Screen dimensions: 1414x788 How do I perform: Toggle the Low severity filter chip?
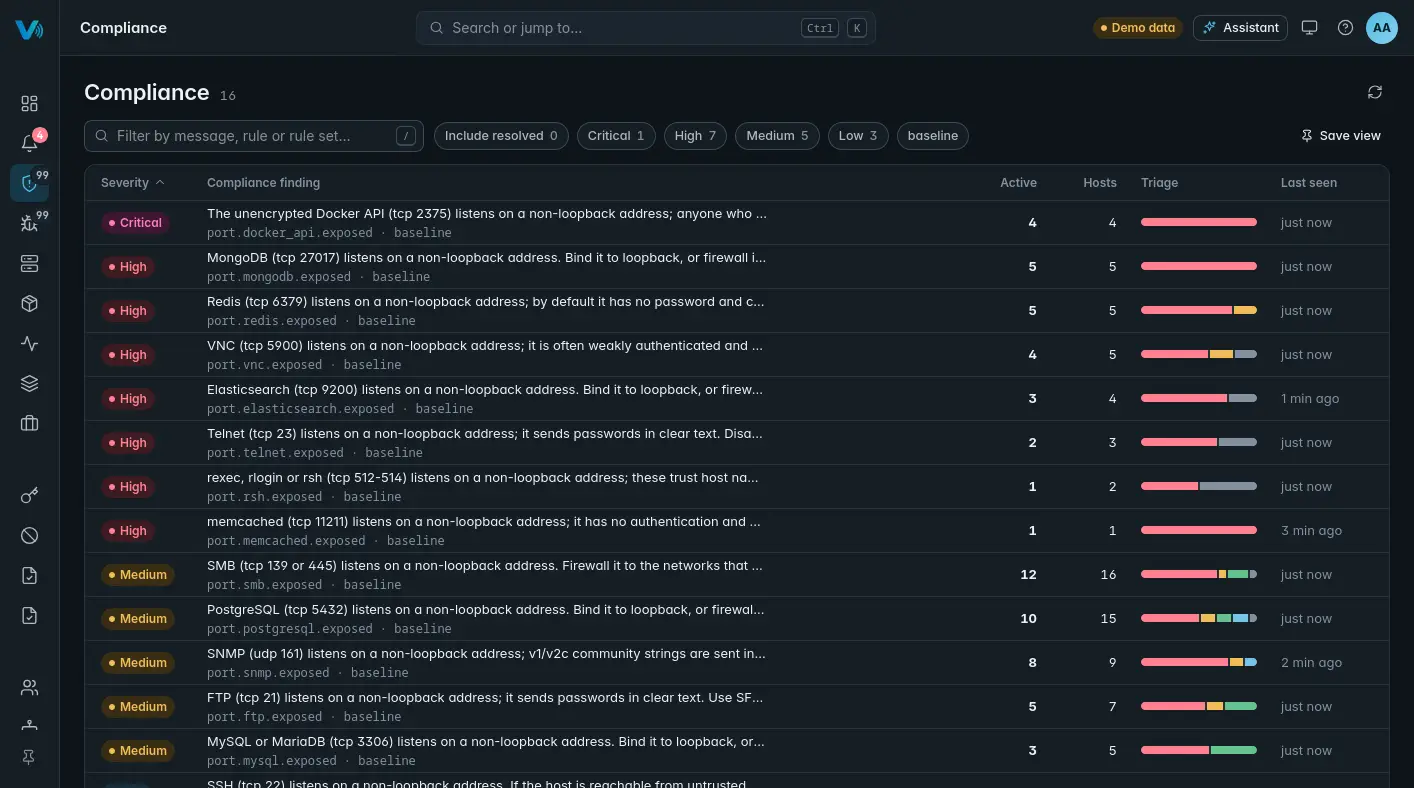[x=858, y=136]
